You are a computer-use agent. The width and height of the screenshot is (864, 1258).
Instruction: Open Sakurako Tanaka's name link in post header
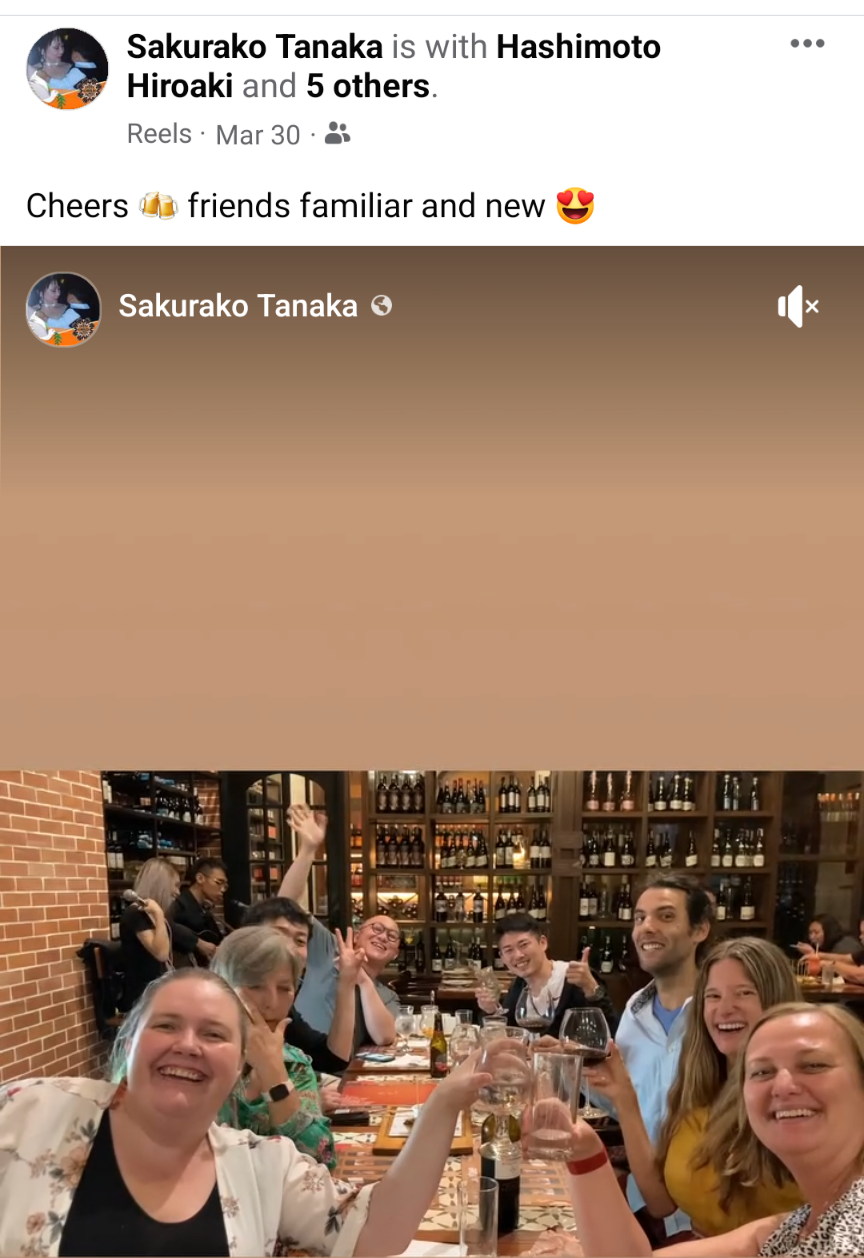pyautogui.click(x=255, y=46)
